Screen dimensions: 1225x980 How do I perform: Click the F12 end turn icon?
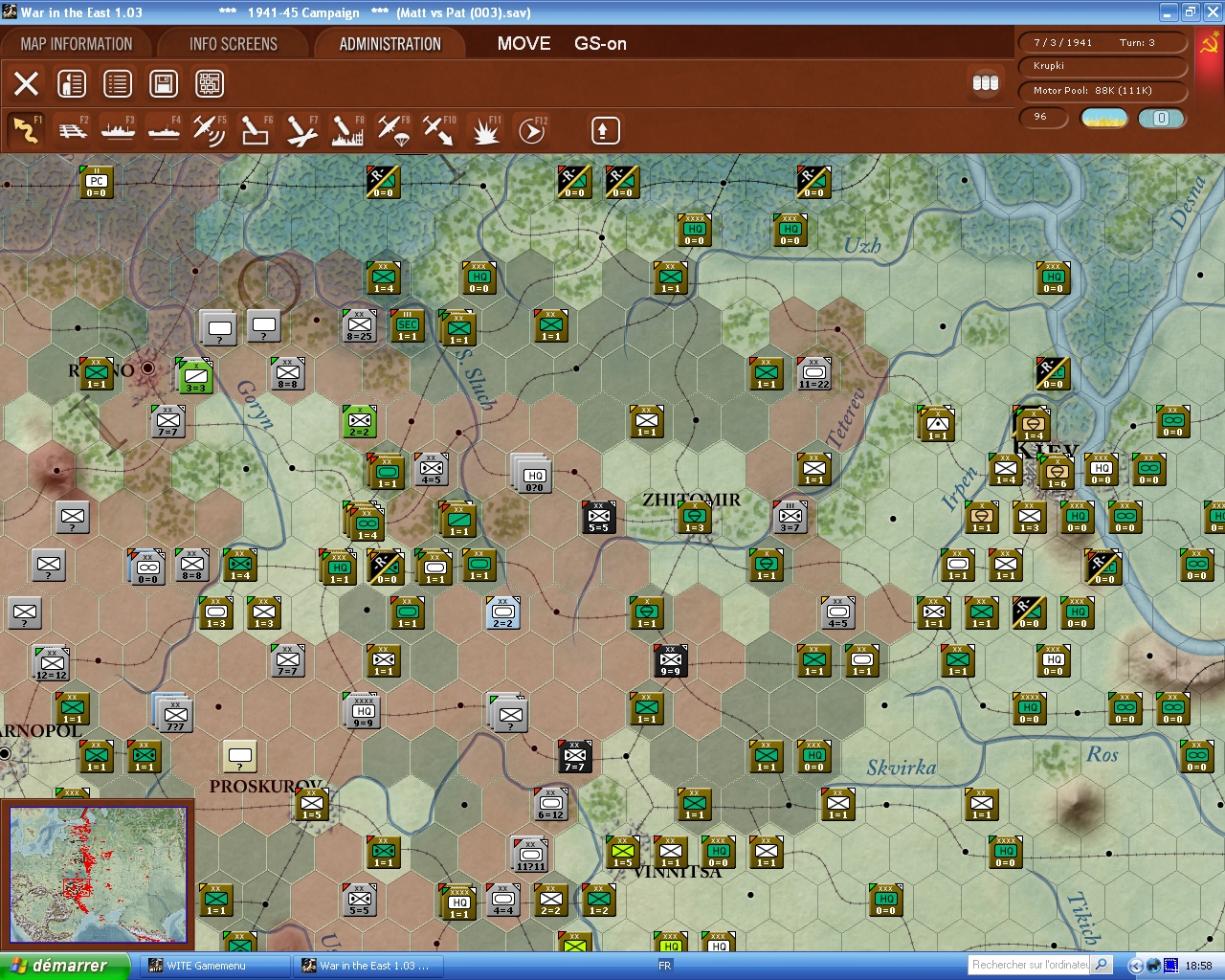point(531,130)
